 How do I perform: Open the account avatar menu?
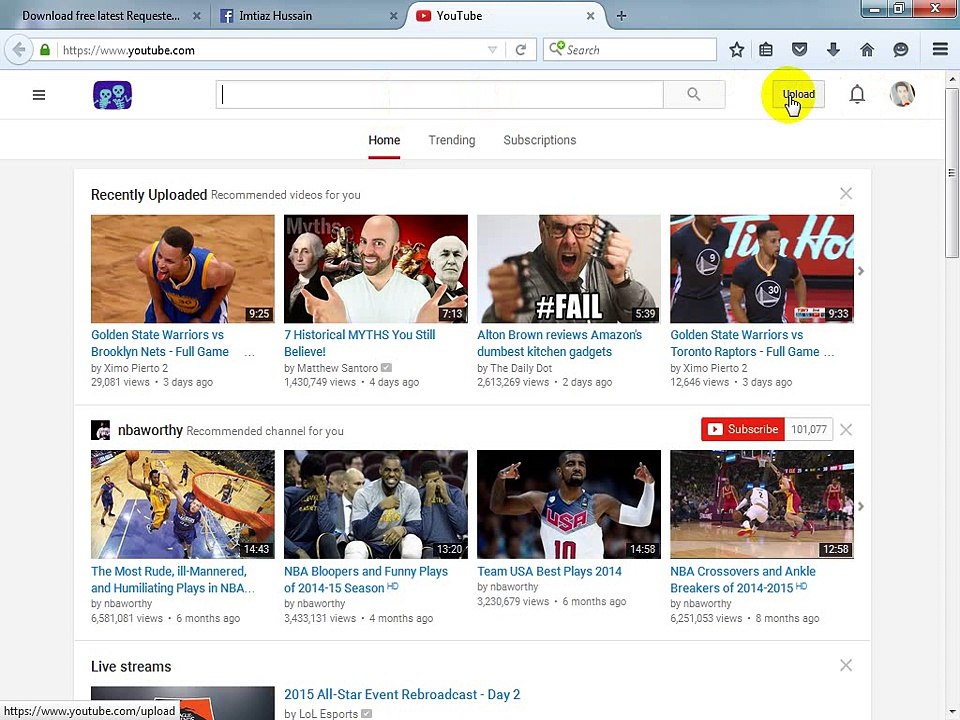902,94
